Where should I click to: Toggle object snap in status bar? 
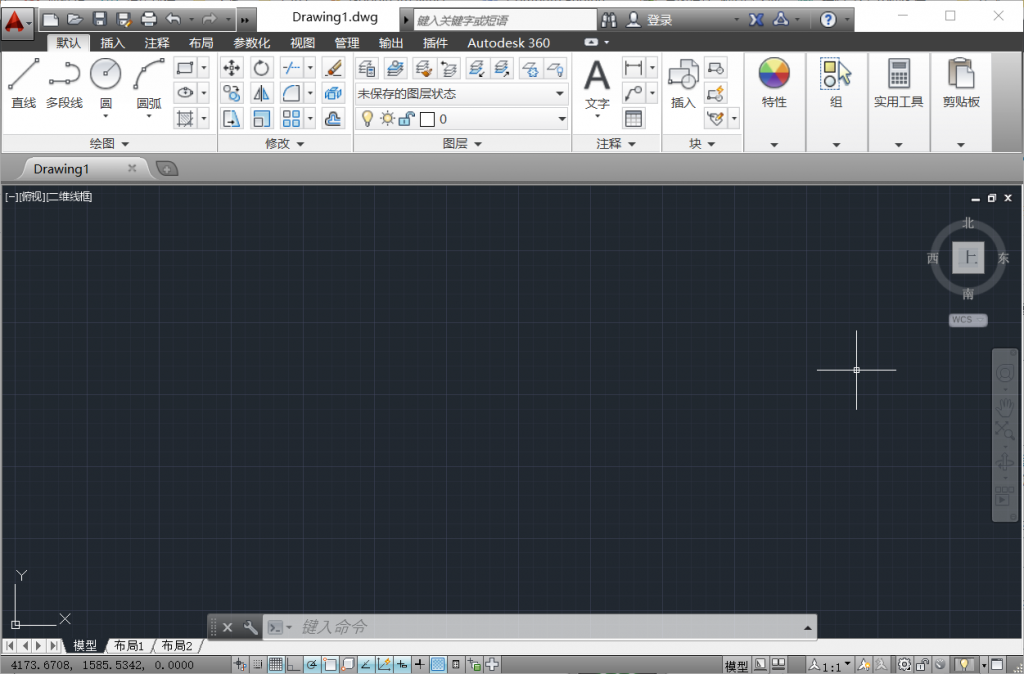(x=330, y=665)
